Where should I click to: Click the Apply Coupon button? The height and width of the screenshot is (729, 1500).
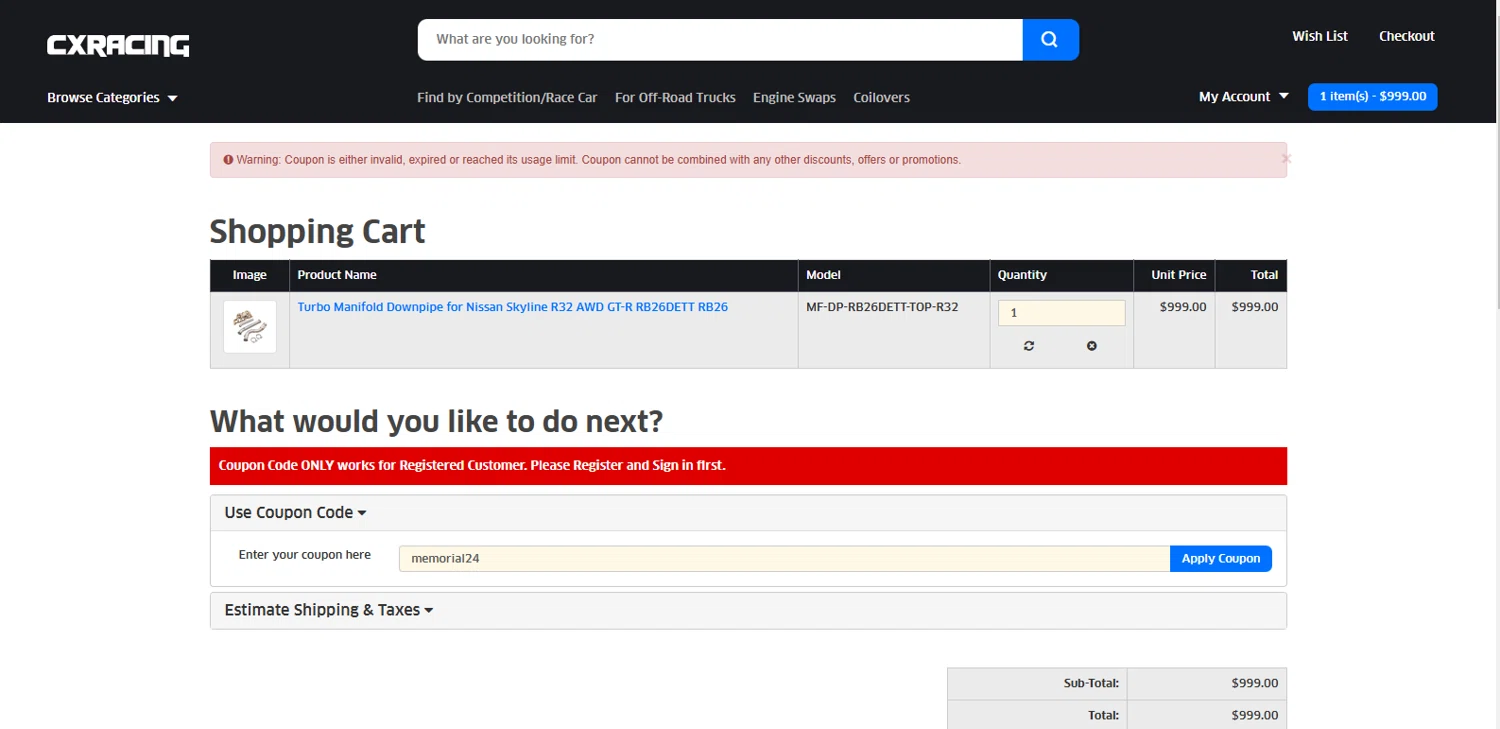tap(1221, 558)
